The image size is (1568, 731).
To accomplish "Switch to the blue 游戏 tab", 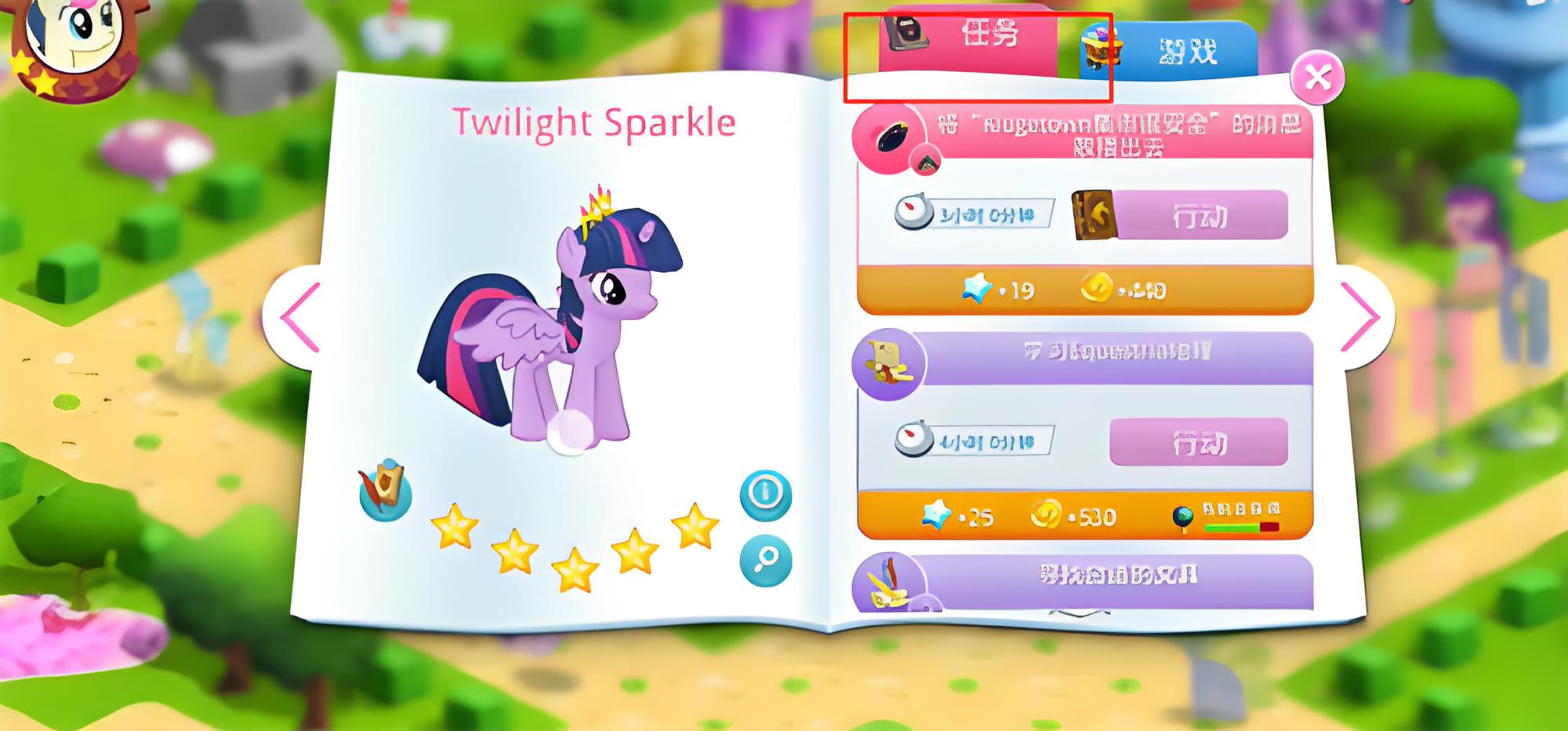I will 1168,50.
